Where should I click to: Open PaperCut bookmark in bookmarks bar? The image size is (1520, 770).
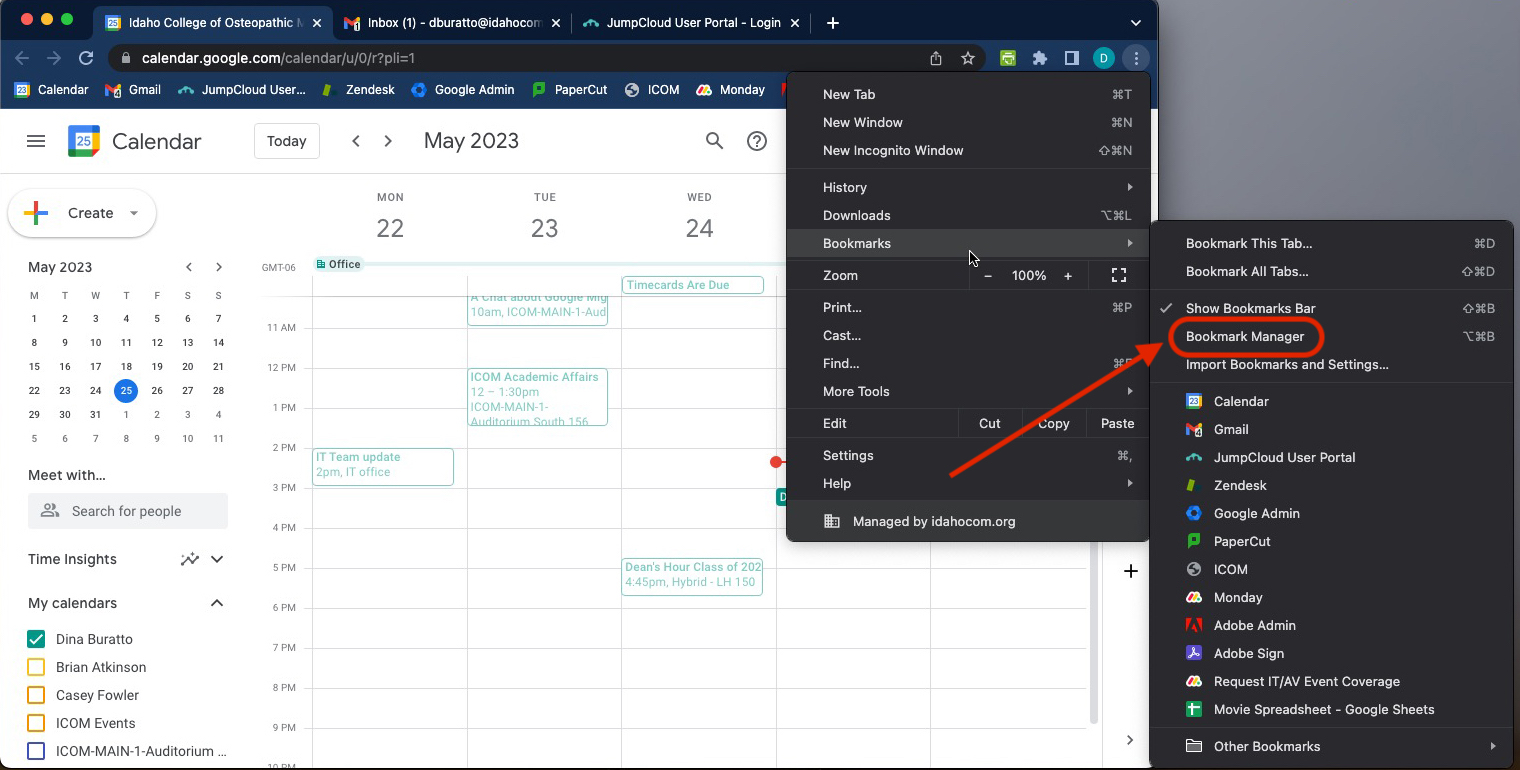click(570, 89)
